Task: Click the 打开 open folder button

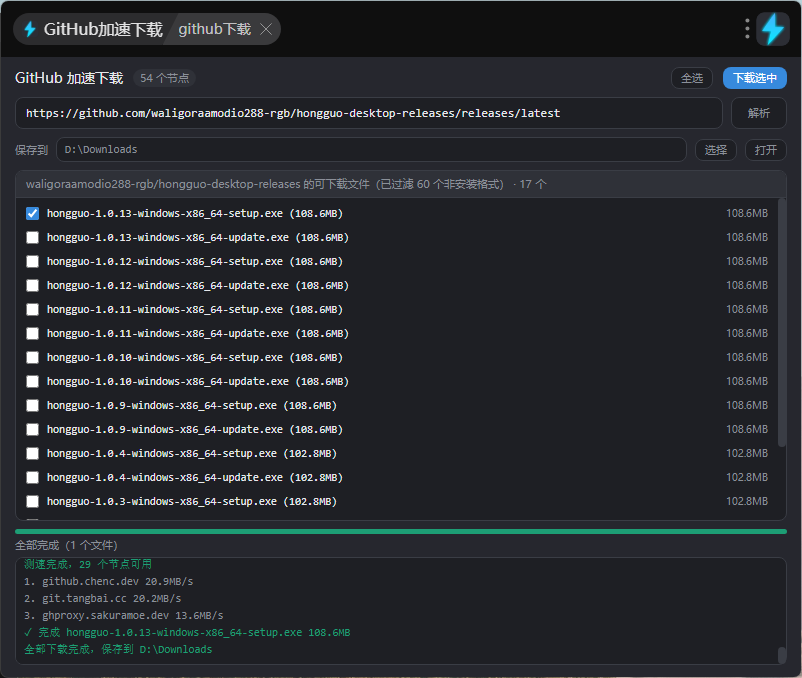Action: coord(765,150)
